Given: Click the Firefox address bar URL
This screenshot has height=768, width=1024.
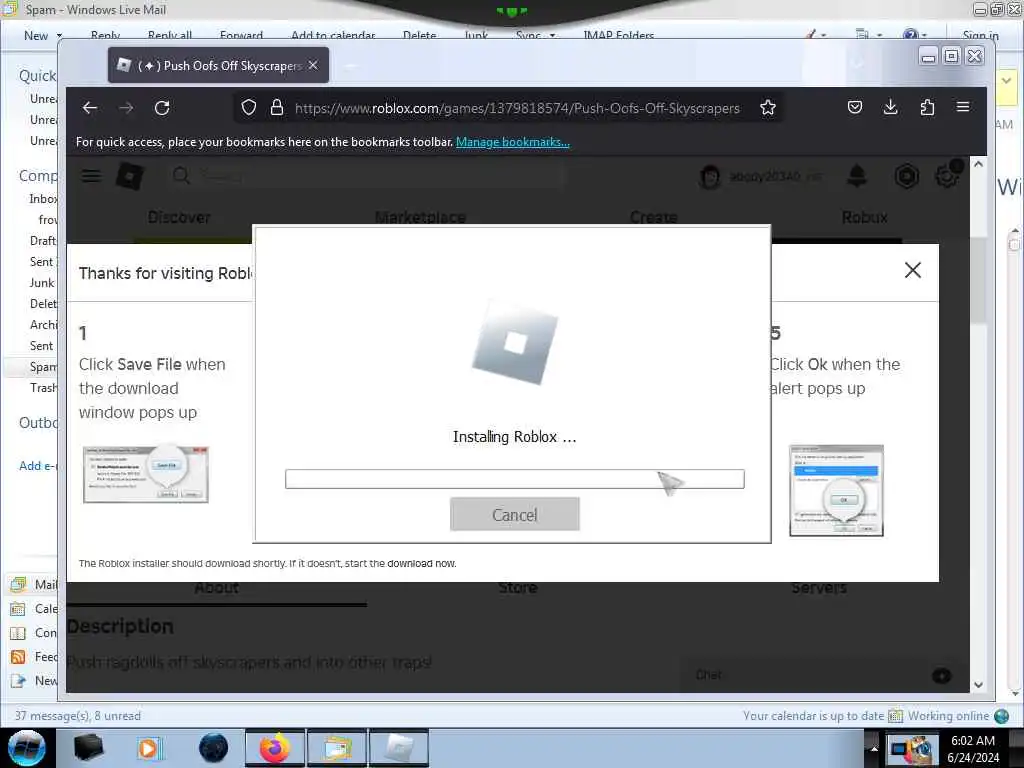Looking at the screenshot, I should [x=517, y=108].
